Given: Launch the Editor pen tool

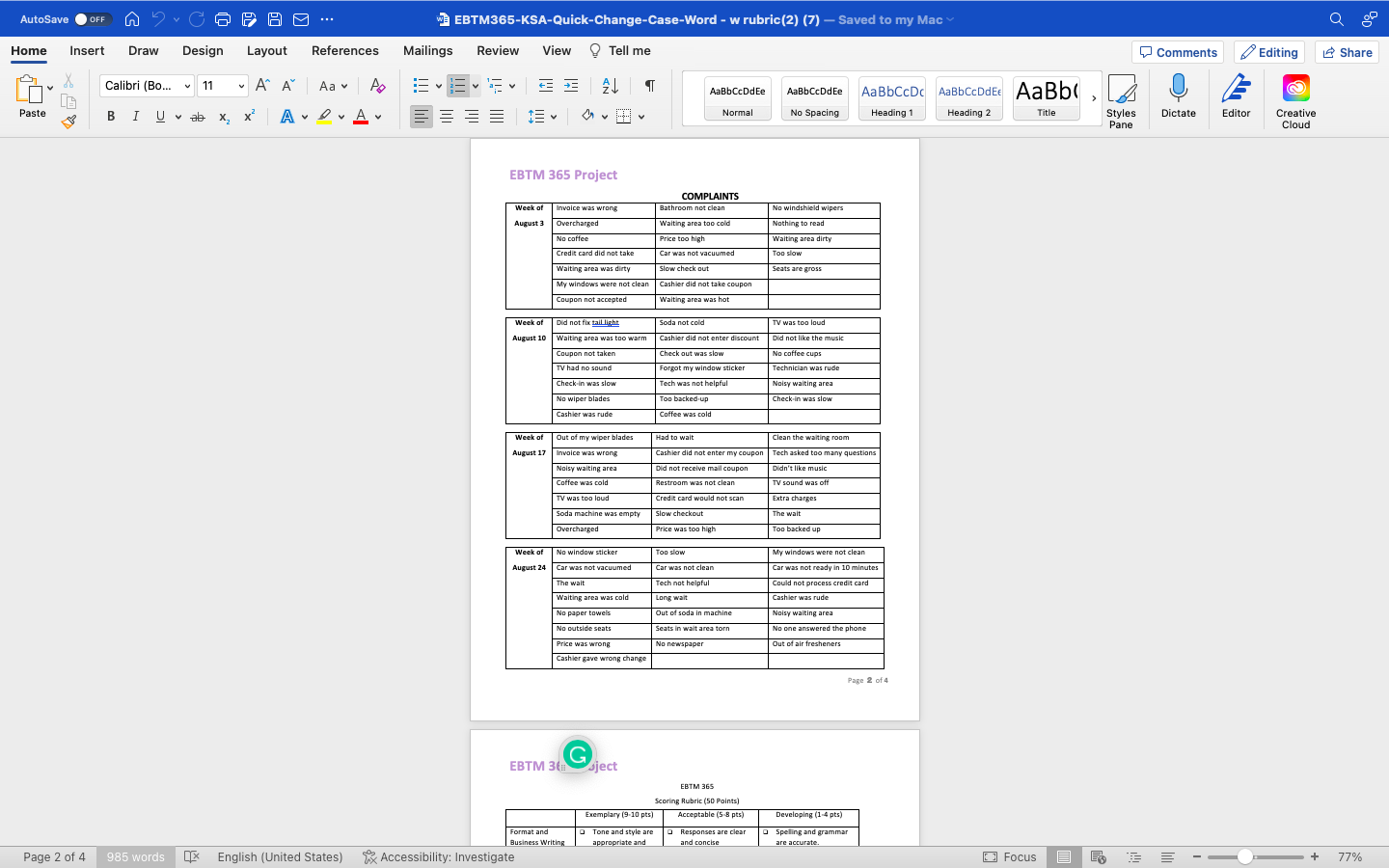Looking at the screenshot, I should pos(1236,96).
